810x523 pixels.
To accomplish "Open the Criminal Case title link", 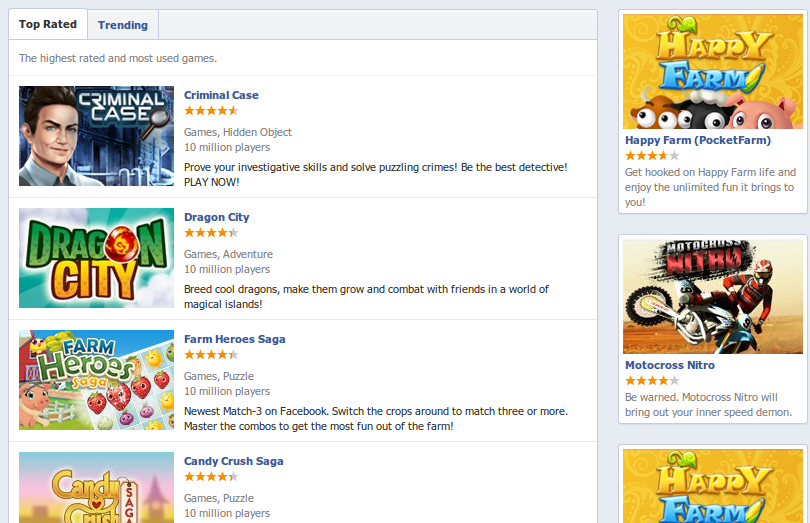I will coord(221,95).
